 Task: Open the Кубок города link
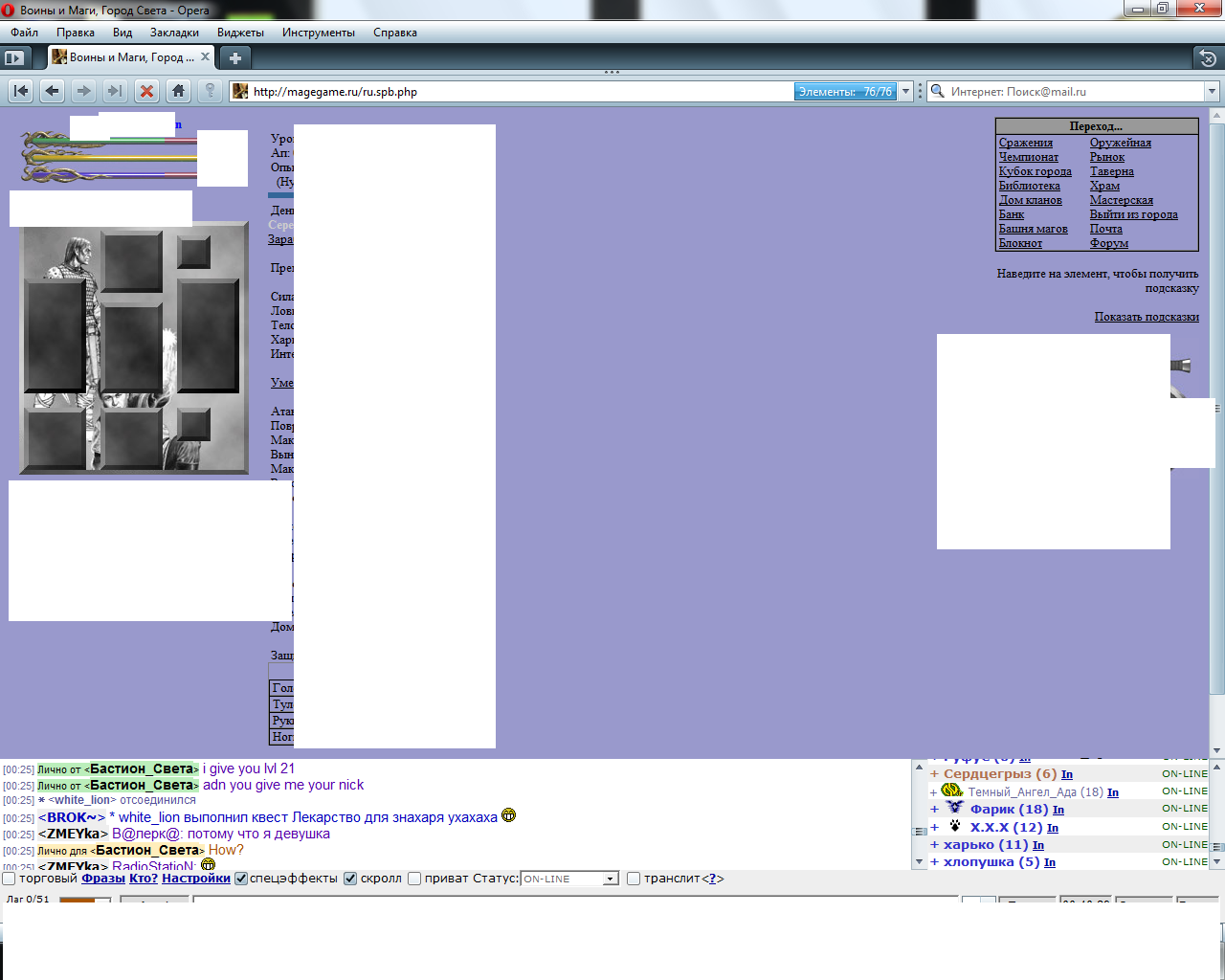(x=1035, y=171)
